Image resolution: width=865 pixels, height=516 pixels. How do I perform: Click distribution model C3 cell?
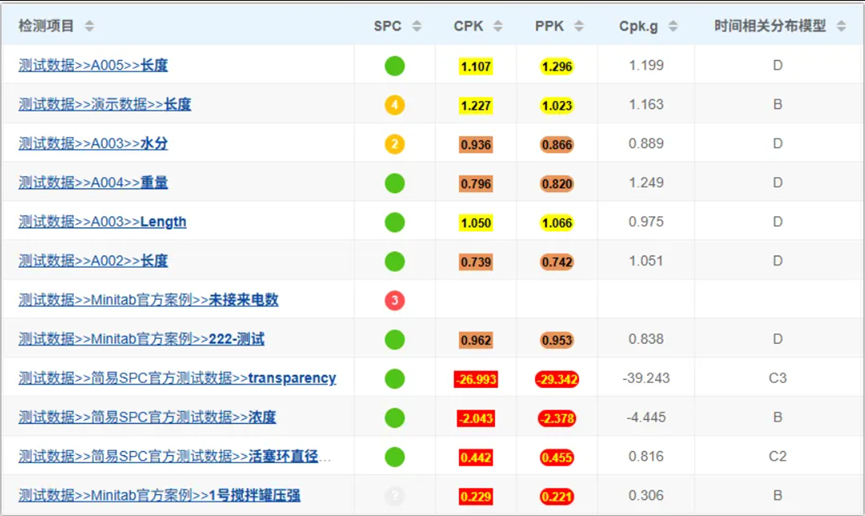pos(777,379)
